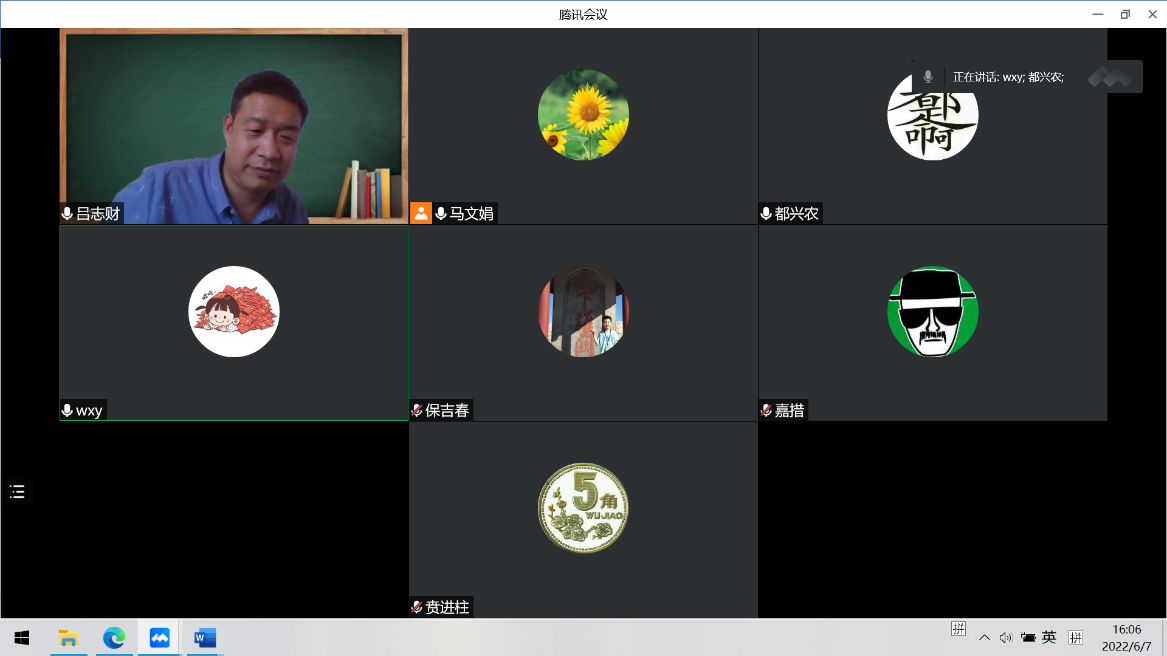The image size is (1167, 656).
Task: Click the muted microphone icon beside 保吉春
Action: [417, 410]
